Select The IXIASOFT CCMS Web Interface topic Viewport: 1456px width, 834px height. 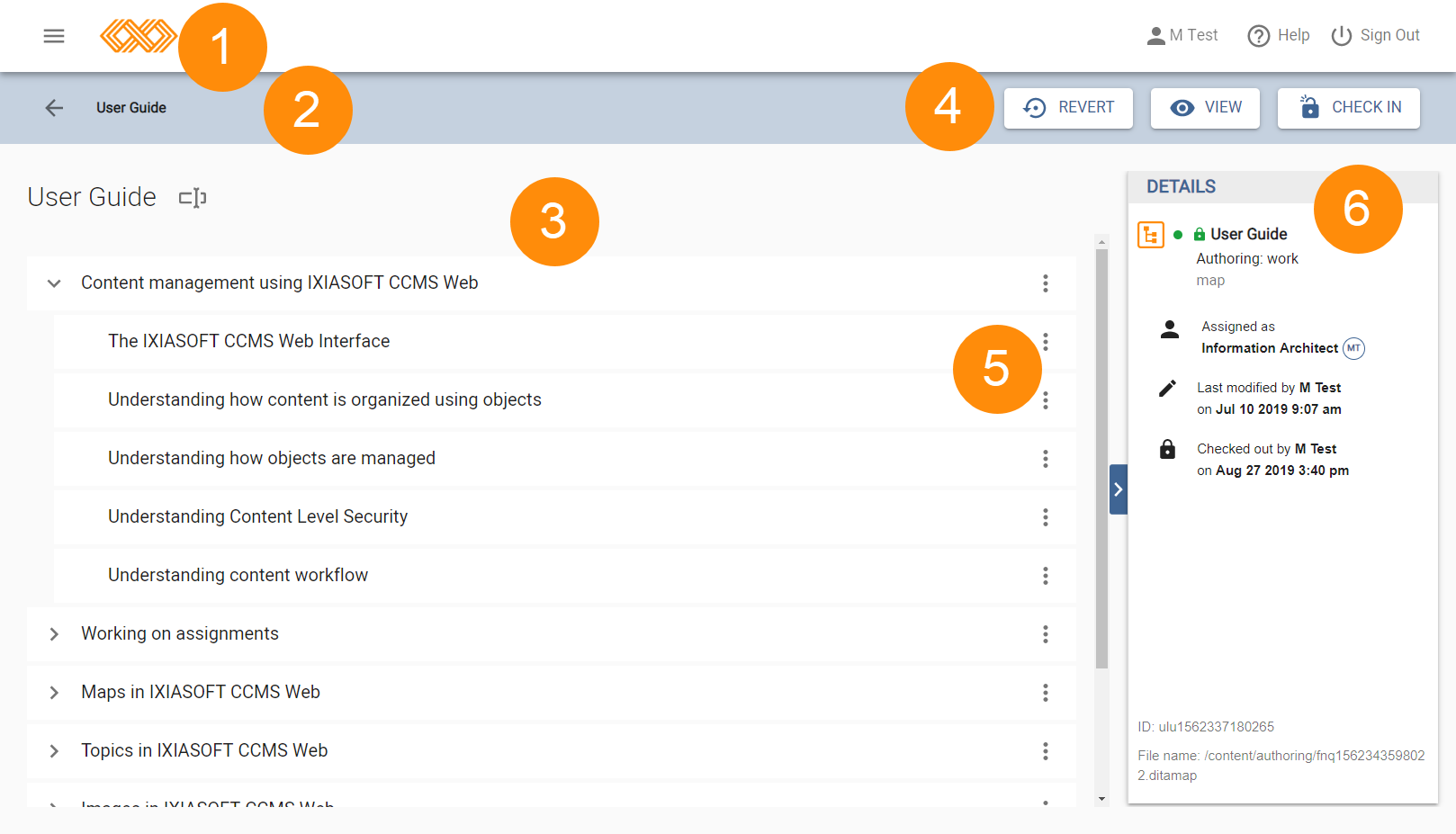(564, 342)
